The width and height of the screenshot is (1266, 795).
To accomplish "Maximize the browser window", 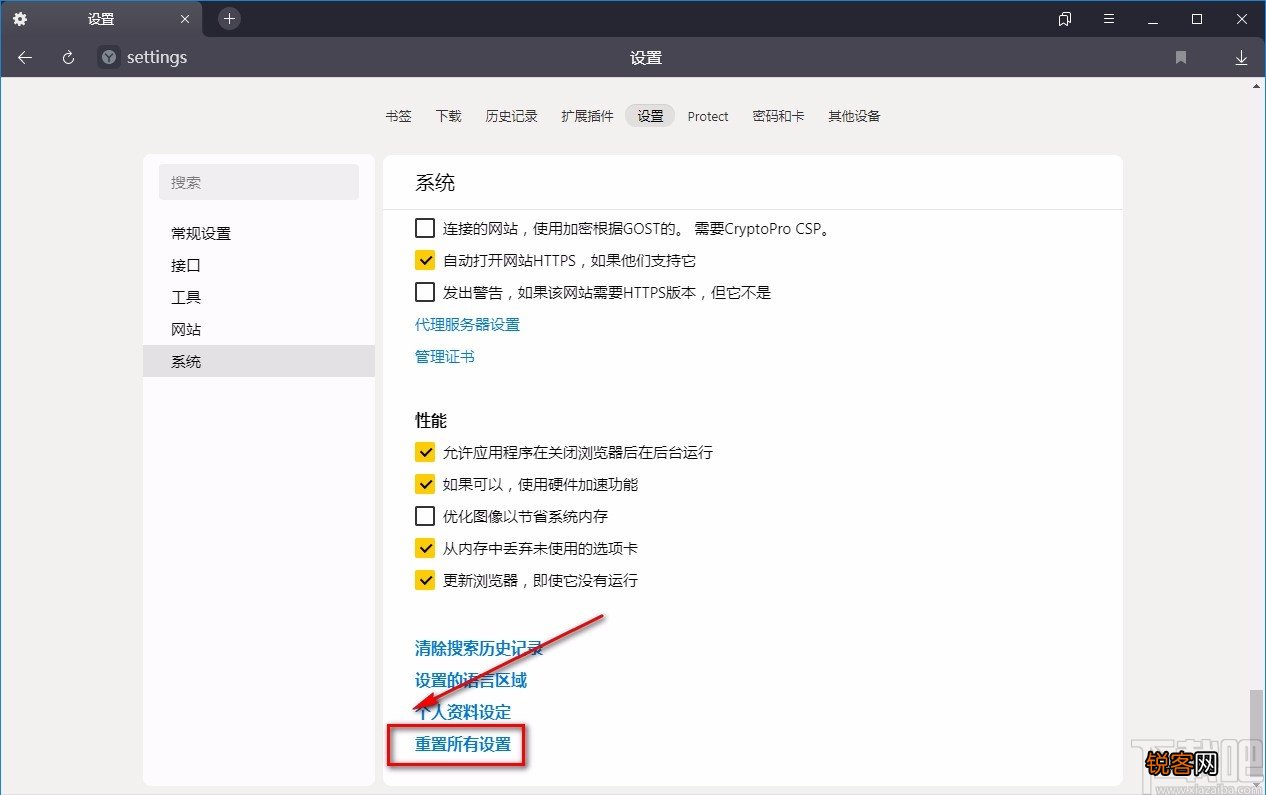I will 1197,19.
